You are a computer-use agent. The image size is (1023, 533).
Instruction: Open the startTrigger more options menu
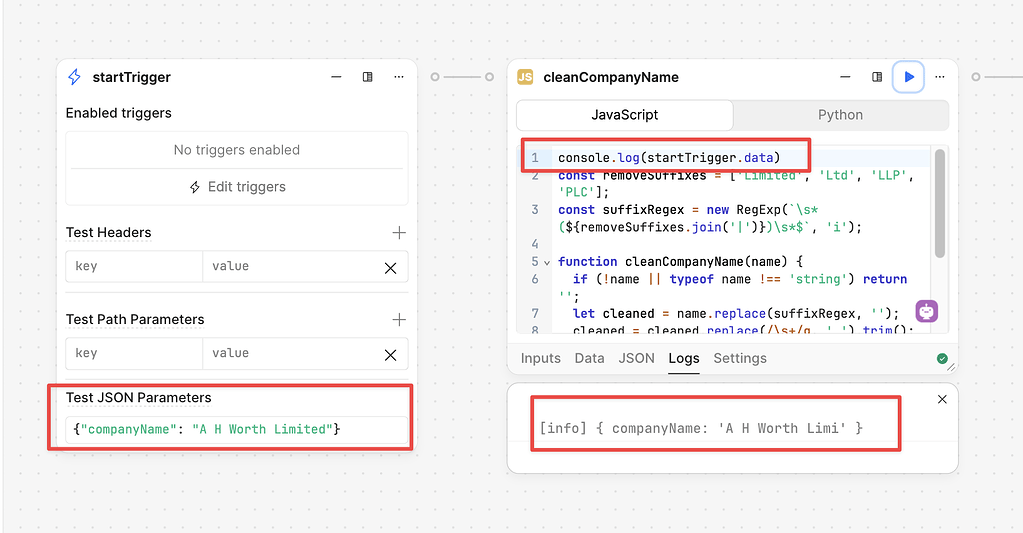pyautogui.click(x=399, y=77)
